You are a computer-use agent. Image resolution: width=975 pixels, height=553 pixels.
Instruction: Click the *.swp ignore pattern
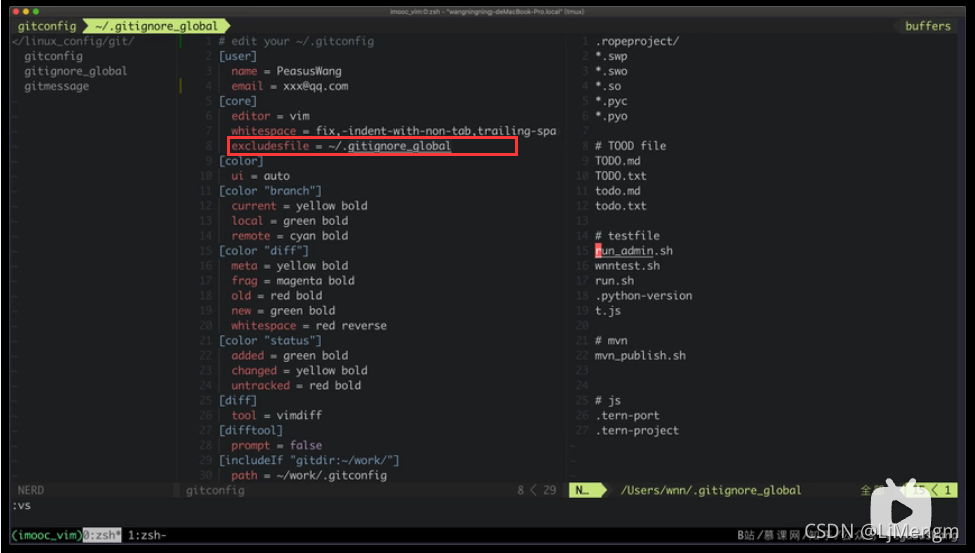pos(611,56)
